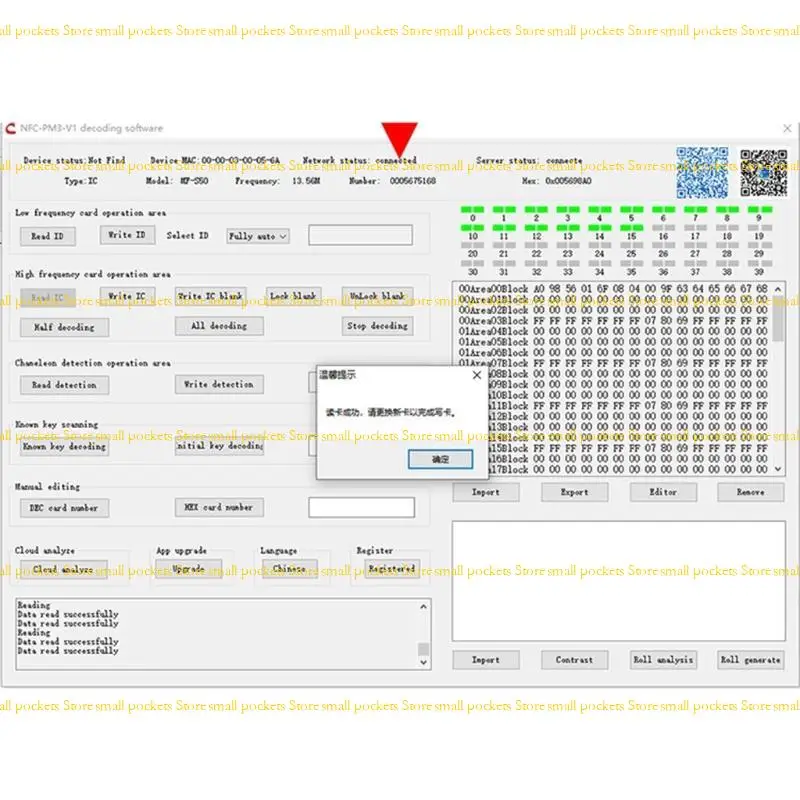Click the empty analysis output box
This screenshot has height=800, width=800.
pos(618,581)
